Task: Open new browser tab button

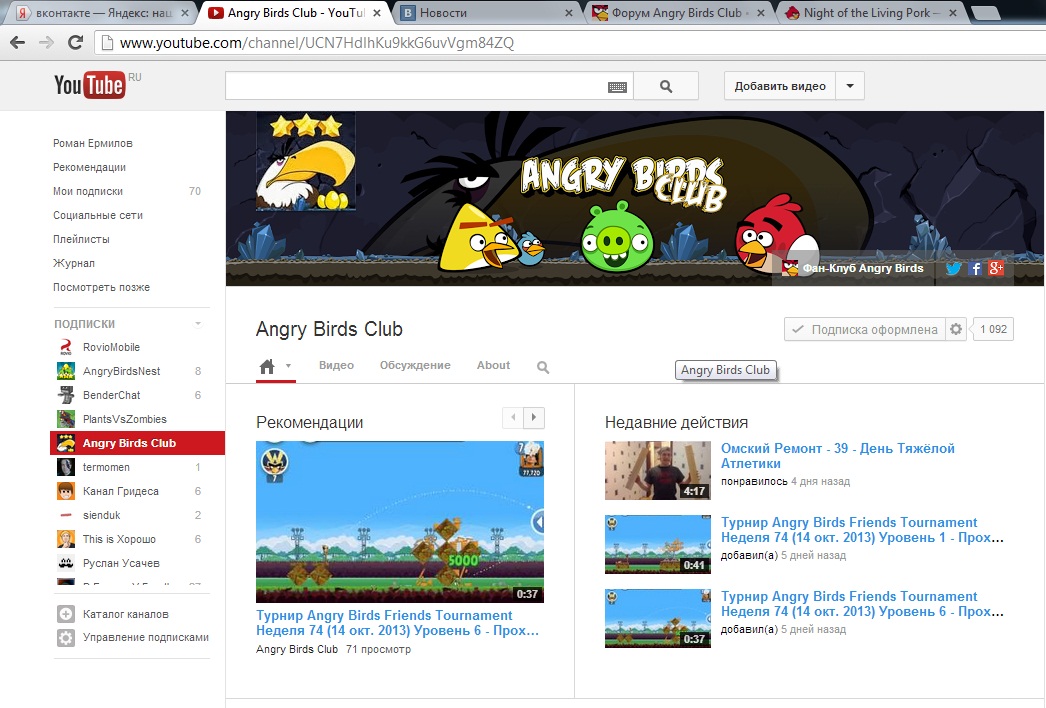Action: coord(985,13)
